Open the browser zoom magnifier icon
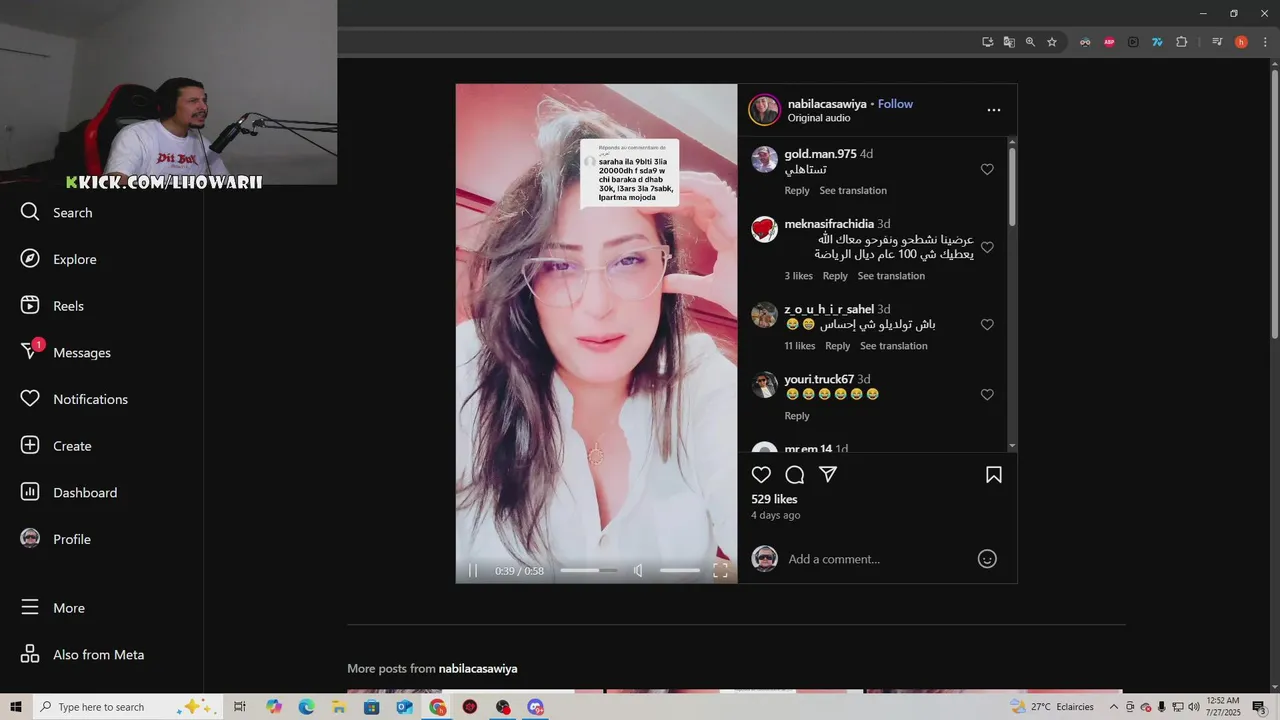 pos(1030,42)
